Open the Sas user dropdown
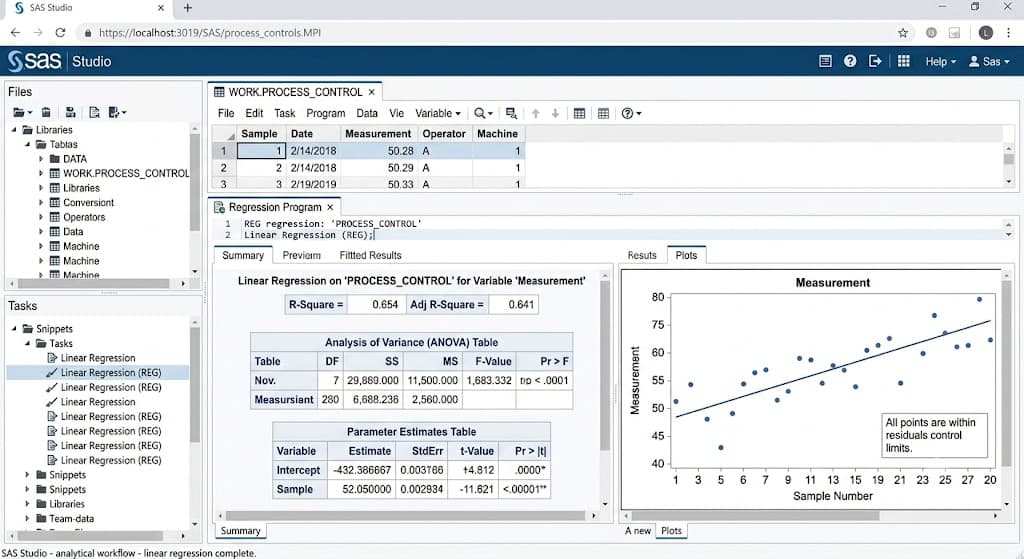The image size is (1024, 559). [x=989, y=61]
